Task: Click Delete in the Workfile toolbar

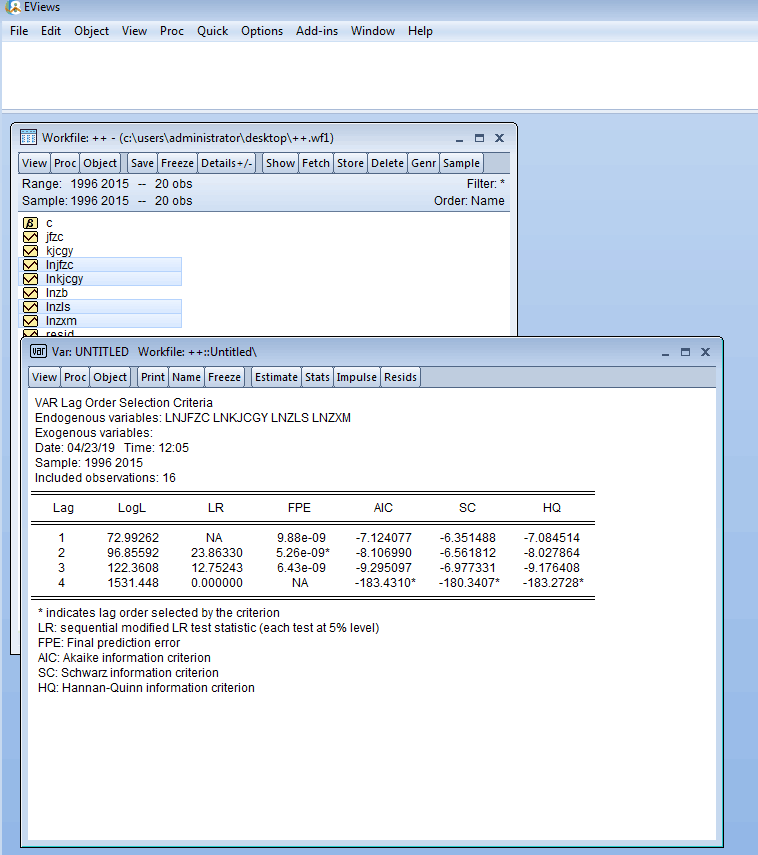Action: [387, 163]
